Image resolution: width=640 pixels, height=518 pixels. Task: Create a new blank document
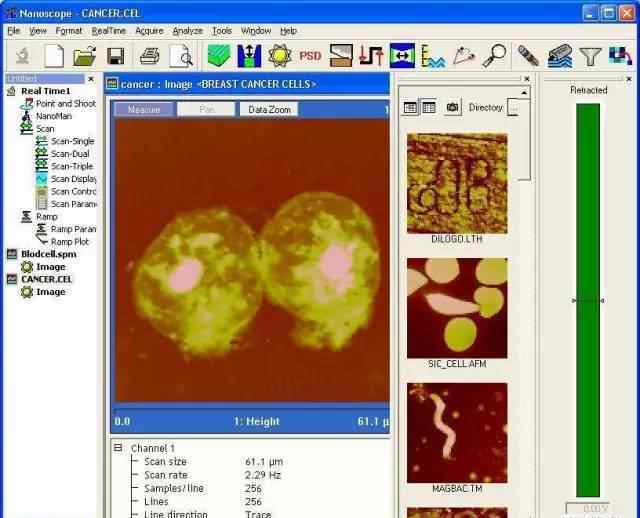point(54,56)
